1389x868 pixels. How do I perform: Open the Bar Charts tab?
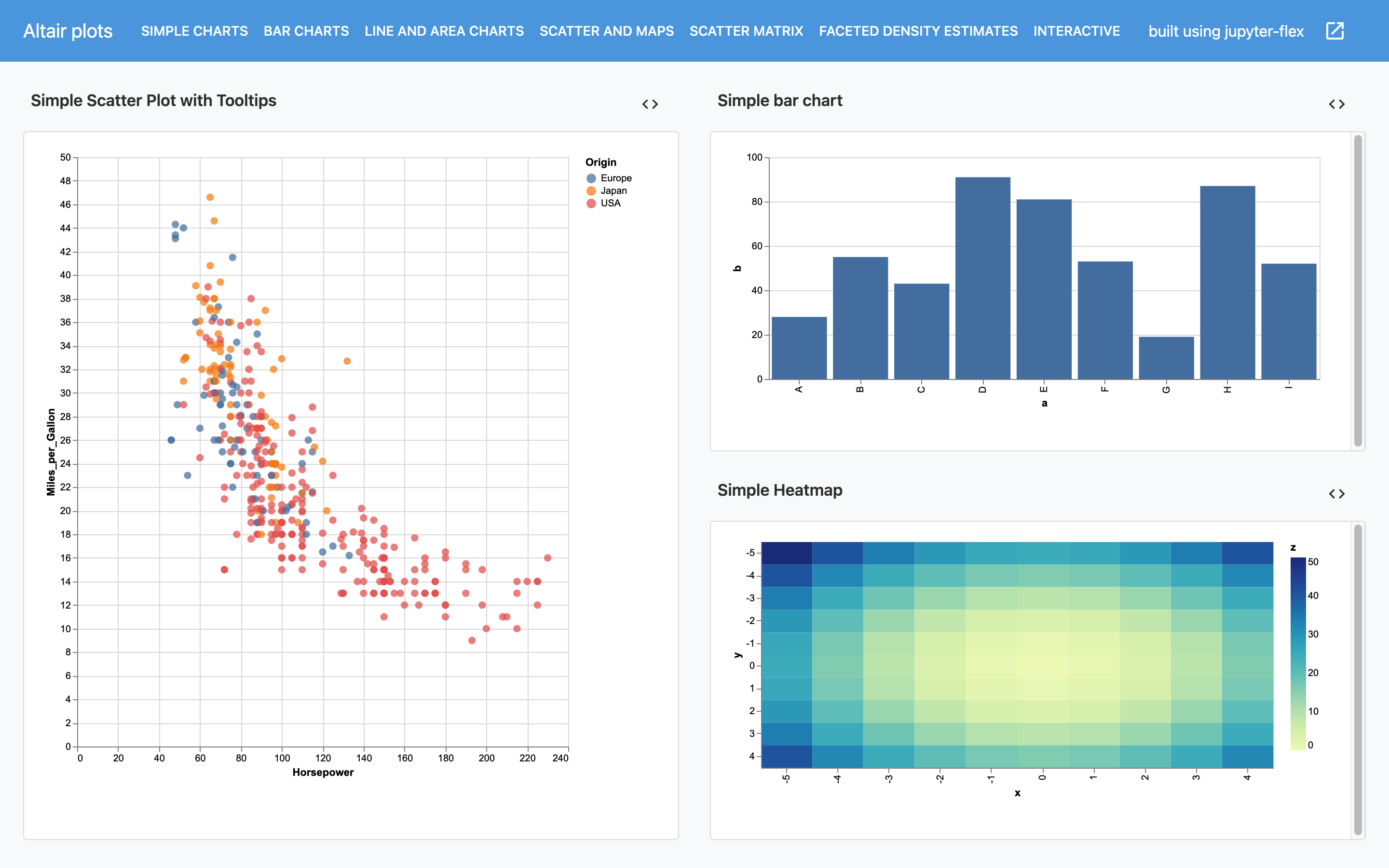pyautogui.click(x=307, y=31)
